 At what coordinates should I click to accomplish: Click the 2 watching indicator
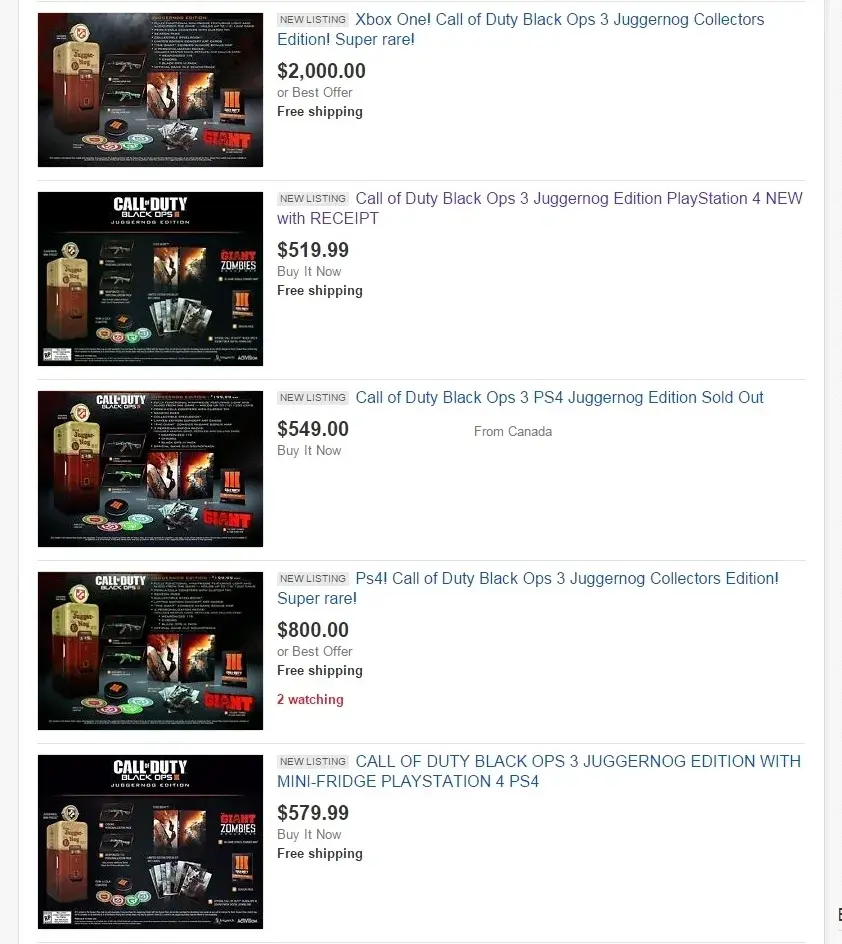[311, 700]
